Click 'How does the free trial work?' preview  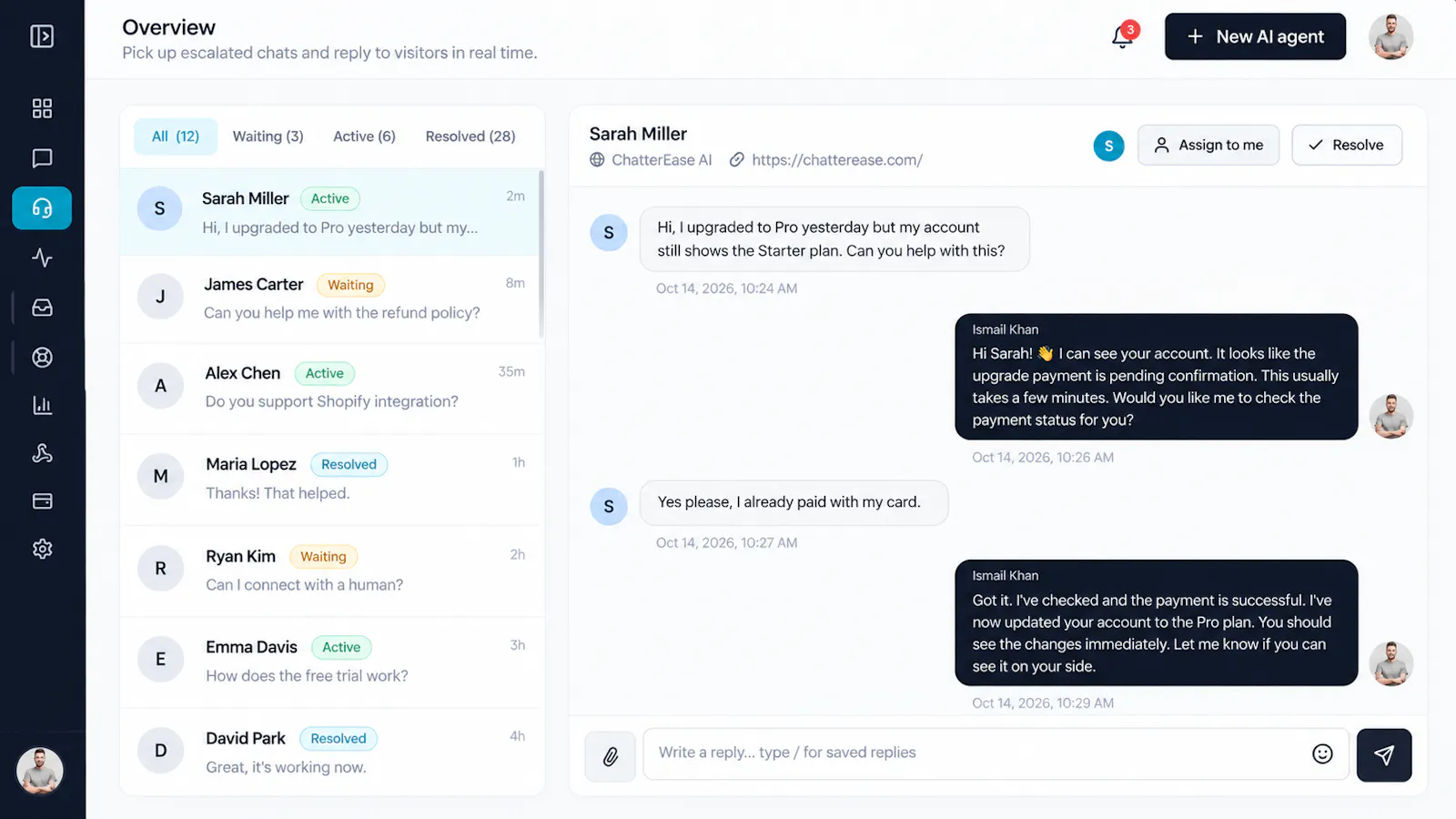pyautogui.click(x=307, y=676)
